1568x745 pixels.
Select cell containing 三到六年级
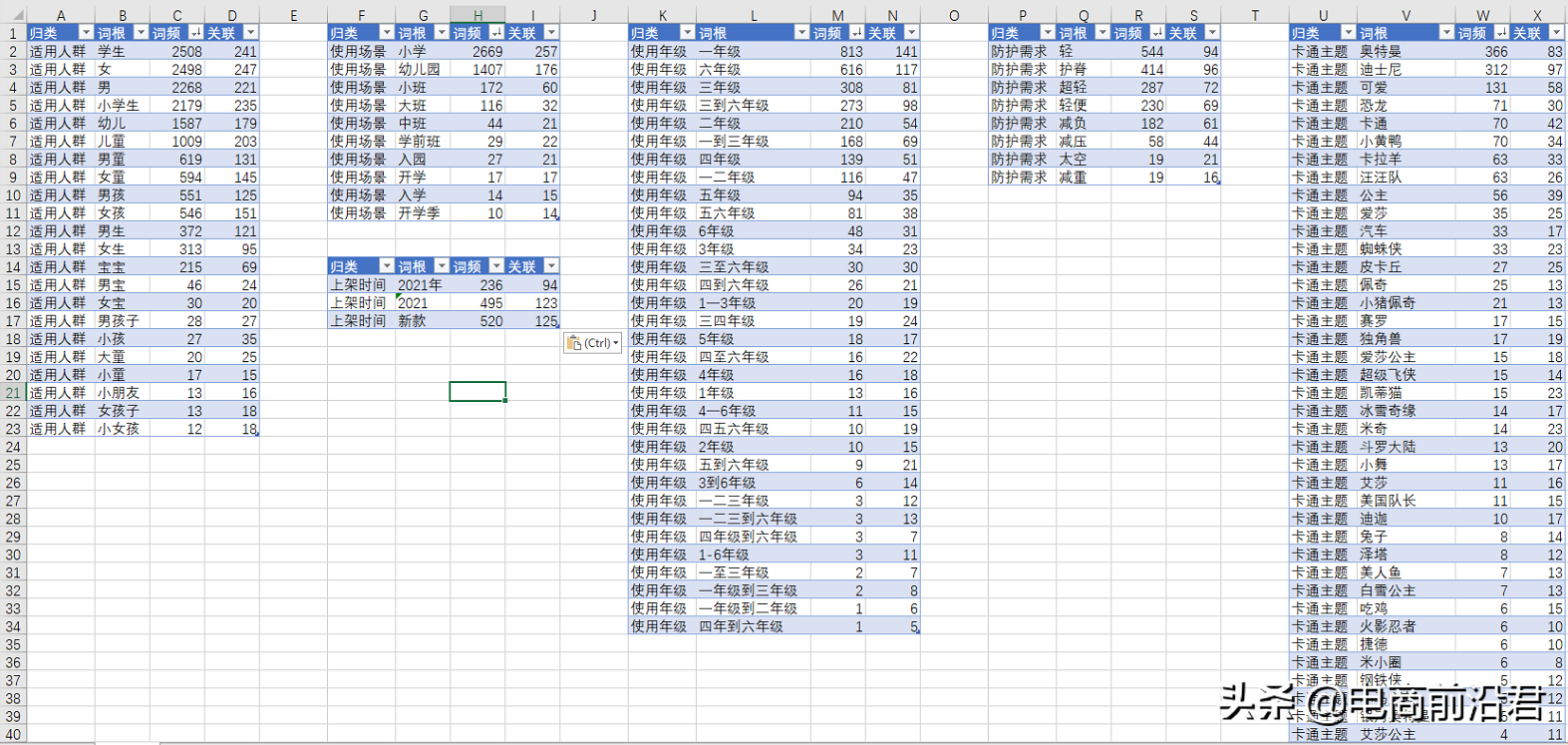754,105
